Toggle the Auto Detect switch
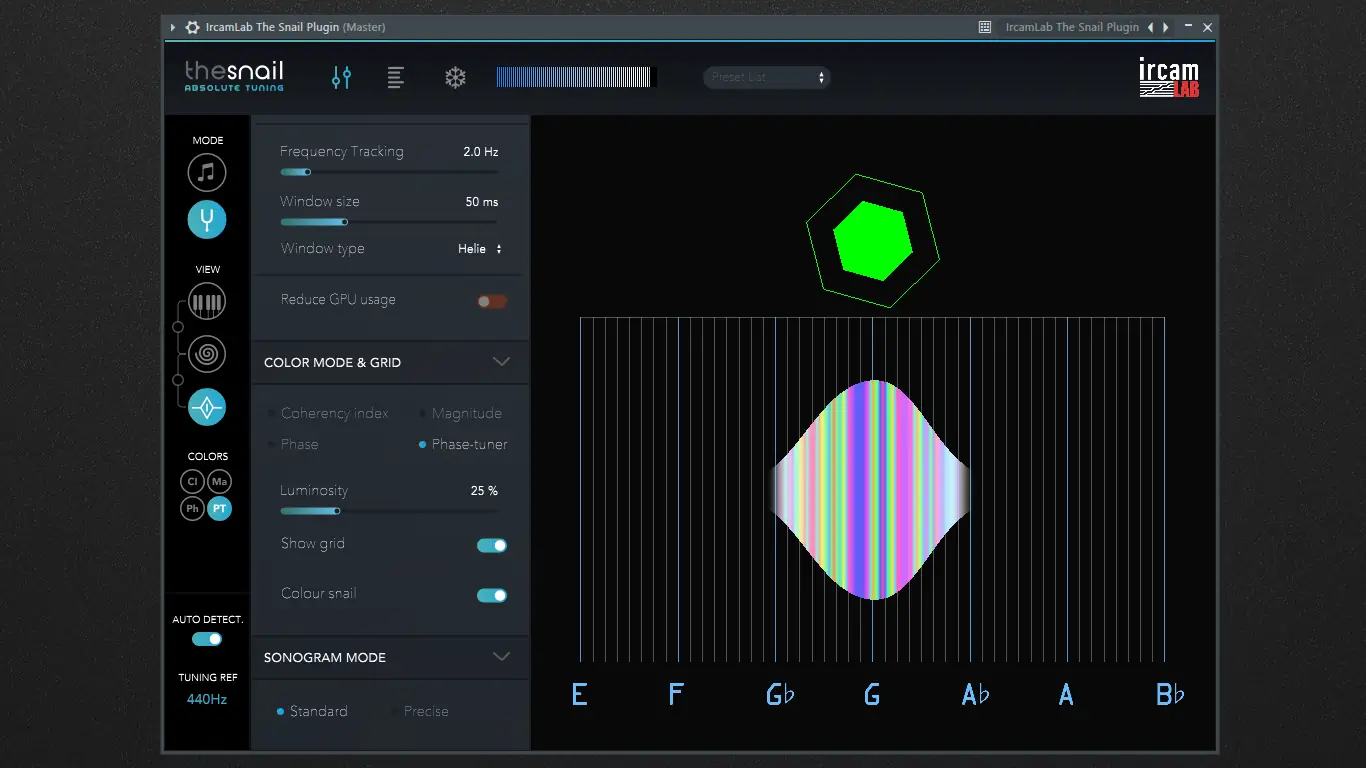Viewport: 1366px width, 768px height. point(207,639)
